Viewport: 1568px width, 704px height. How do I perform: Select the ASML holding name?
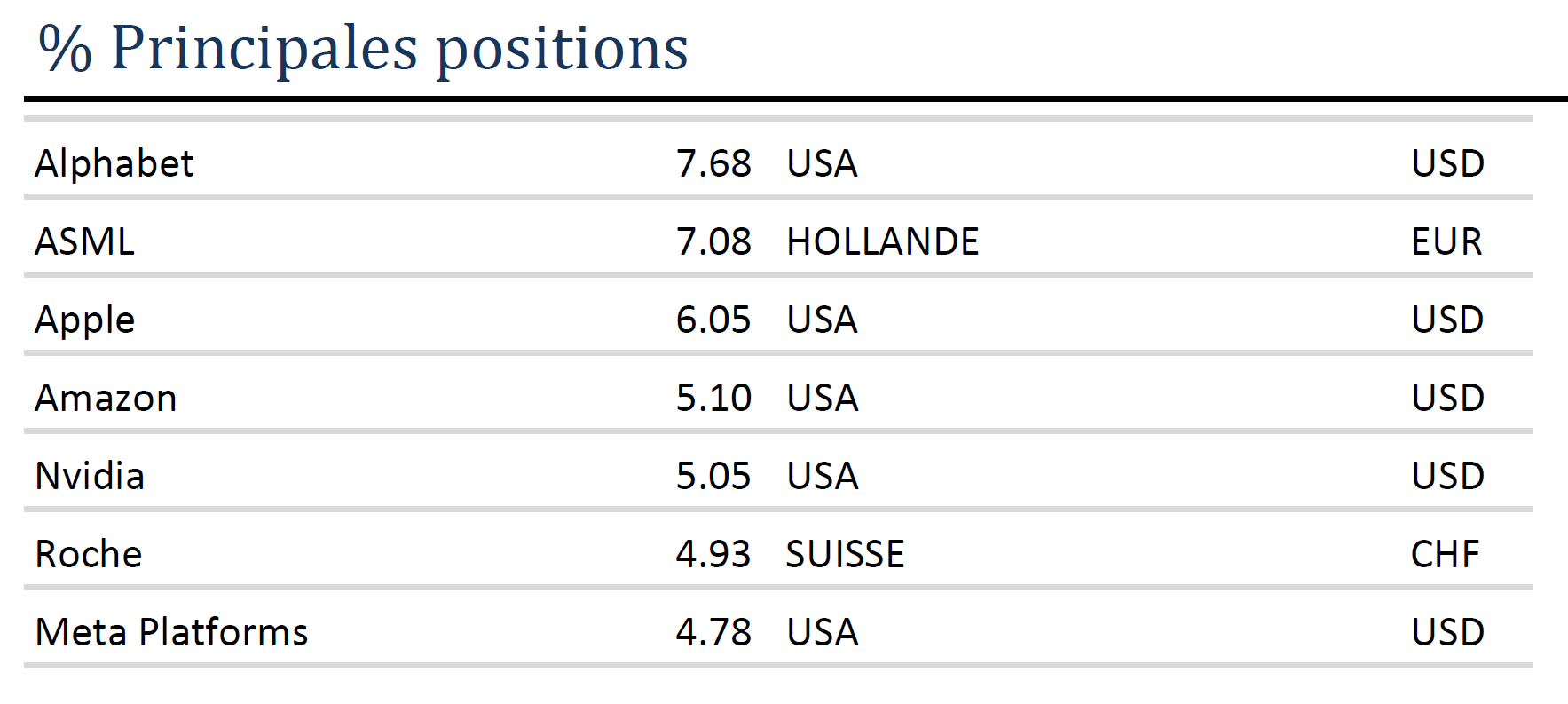[x=84, y=241]
